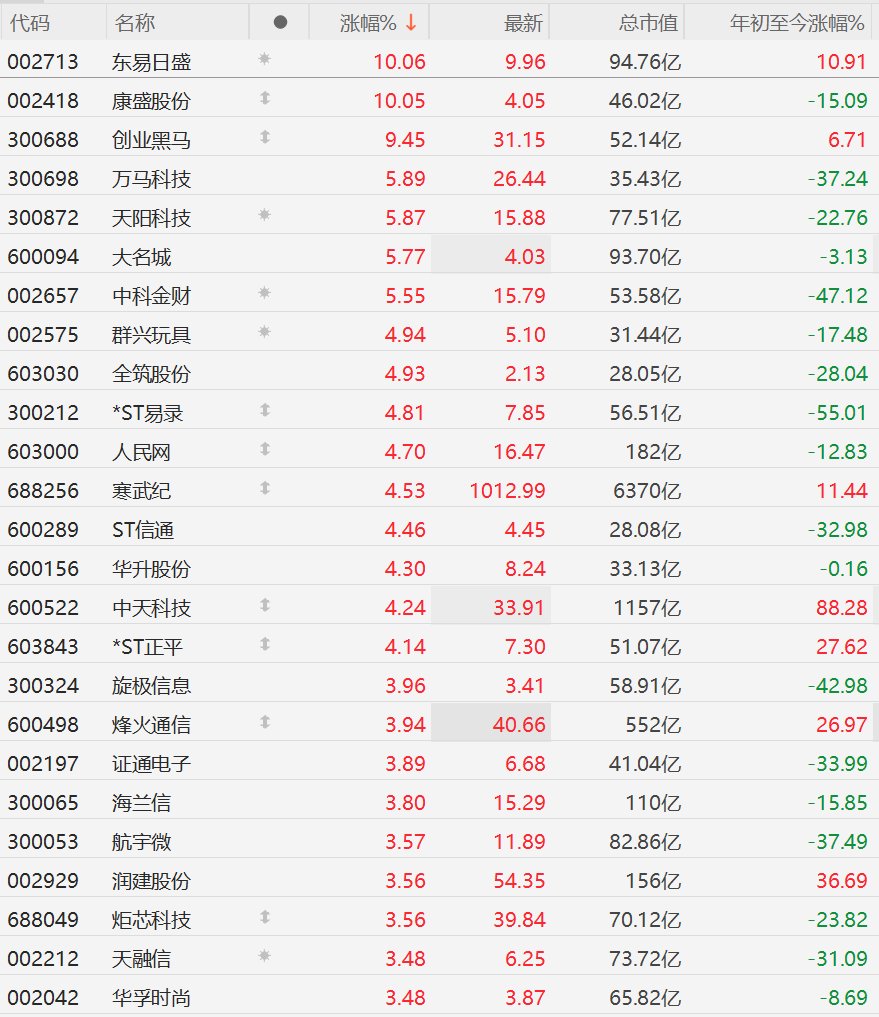Viewport: 879px width, 1017px height.
Task: Click 中科金财 year-to-date -47.12
Action: tap(837, 296)
